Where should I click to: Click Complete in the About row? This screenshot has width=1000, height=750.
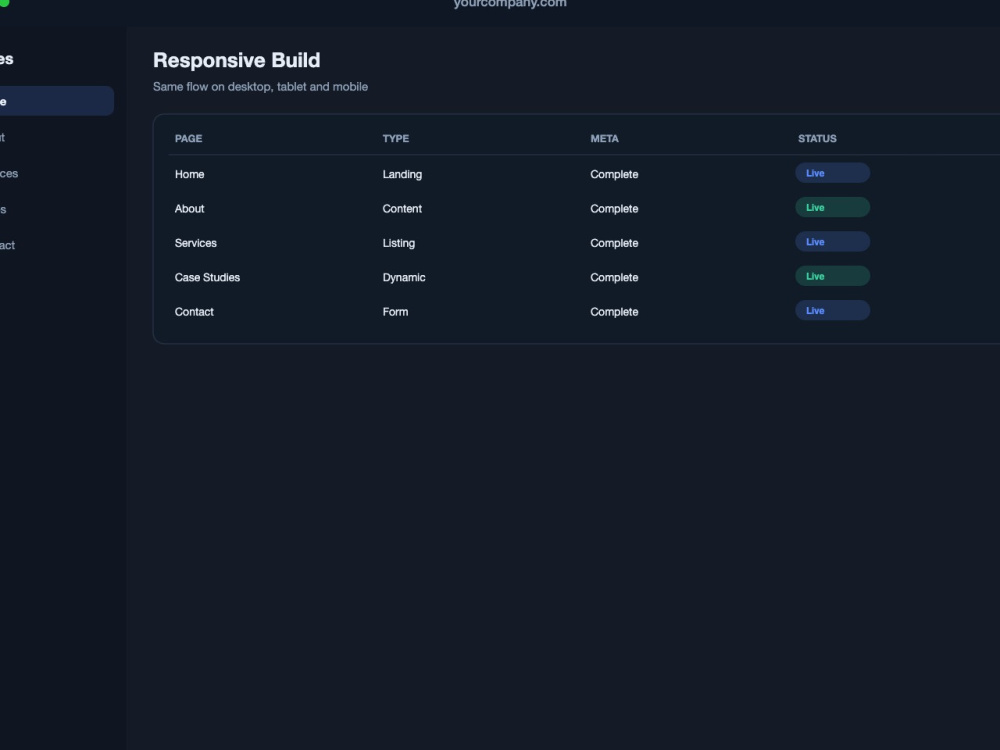coord(614,209)
